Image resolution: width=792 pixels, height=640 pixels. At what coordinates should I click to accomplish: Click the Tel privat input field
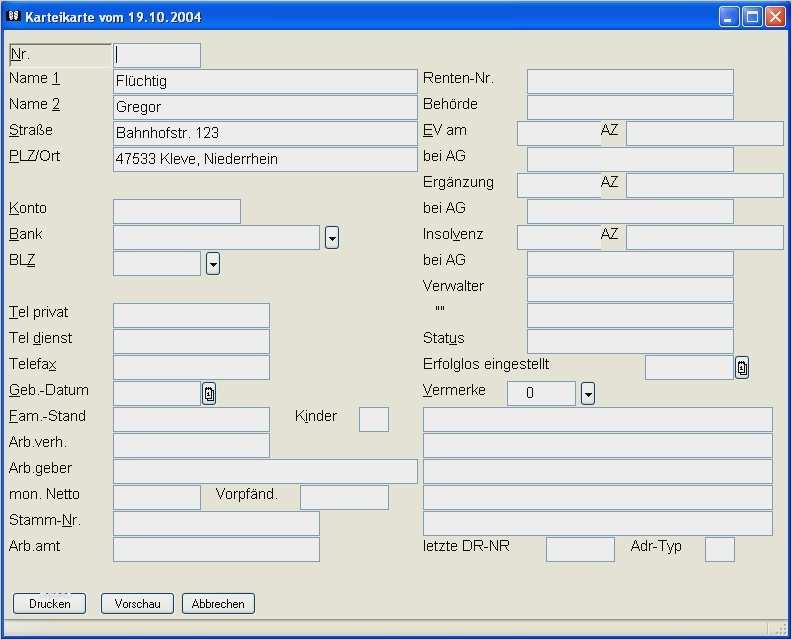[x=191, y=315]
